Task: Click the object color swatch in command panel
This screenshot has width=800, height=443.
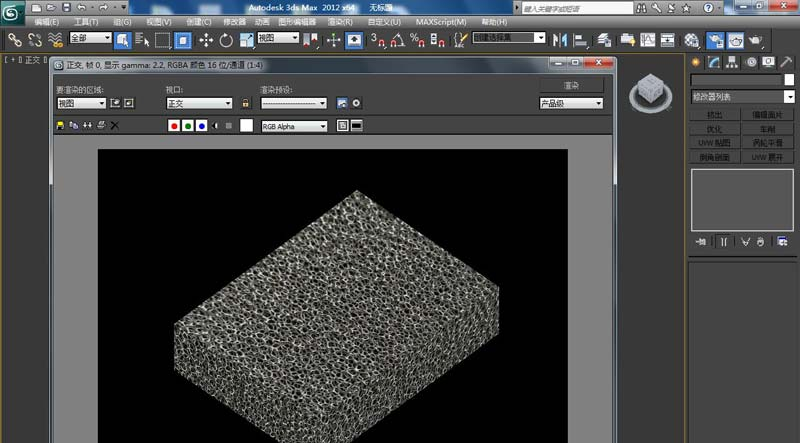Action: pos(789,80)
